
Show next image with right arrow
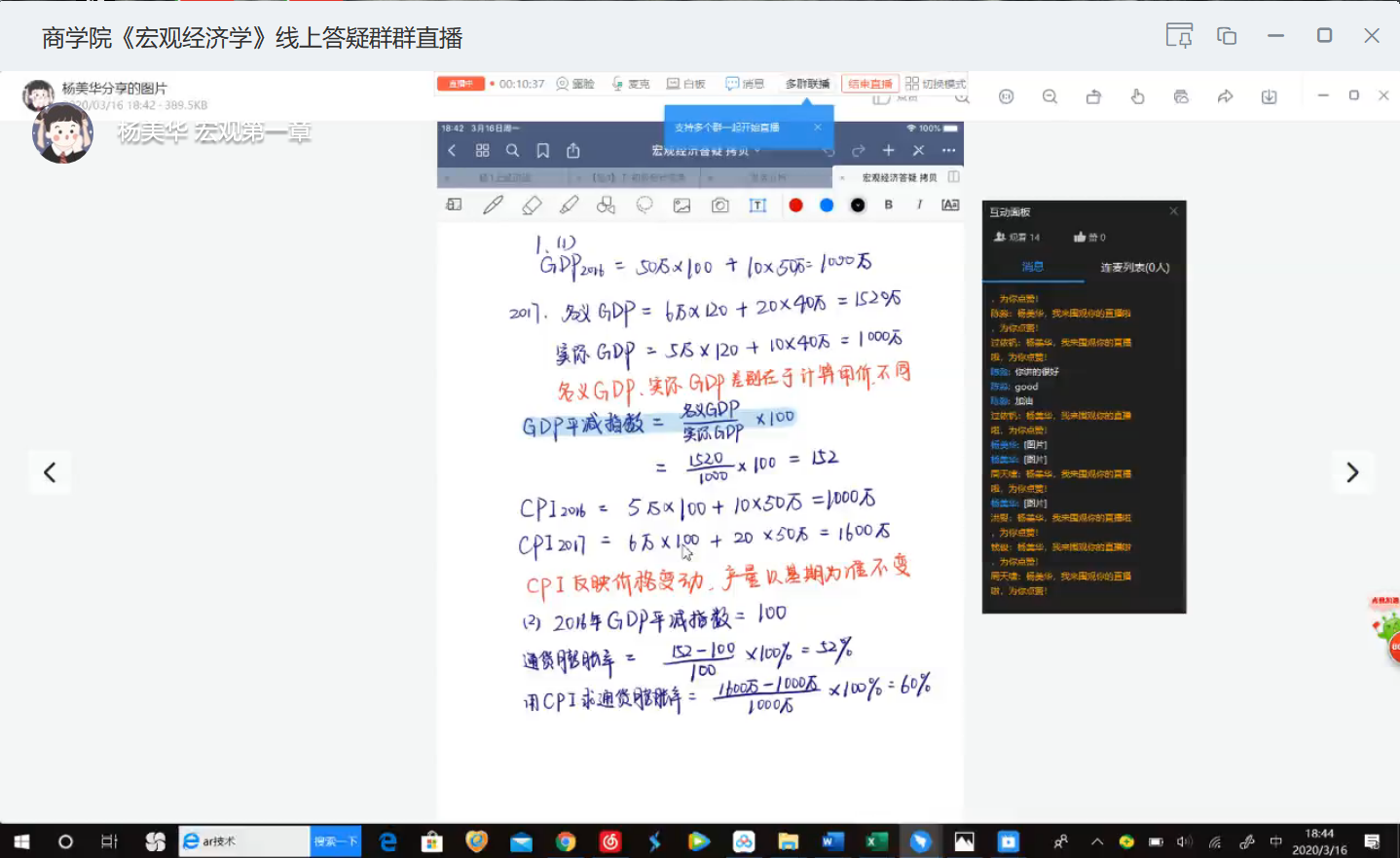tap(1351, 472)
